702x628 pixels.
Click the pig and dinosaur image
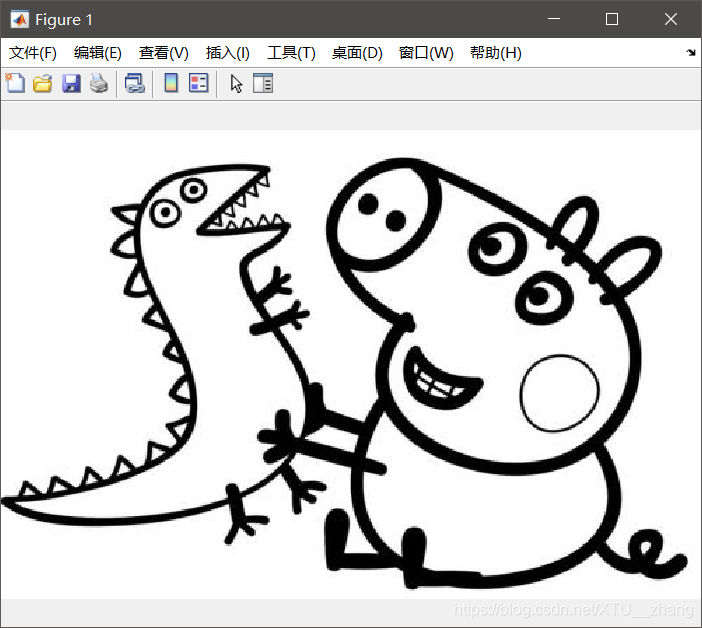click(351, 364)
